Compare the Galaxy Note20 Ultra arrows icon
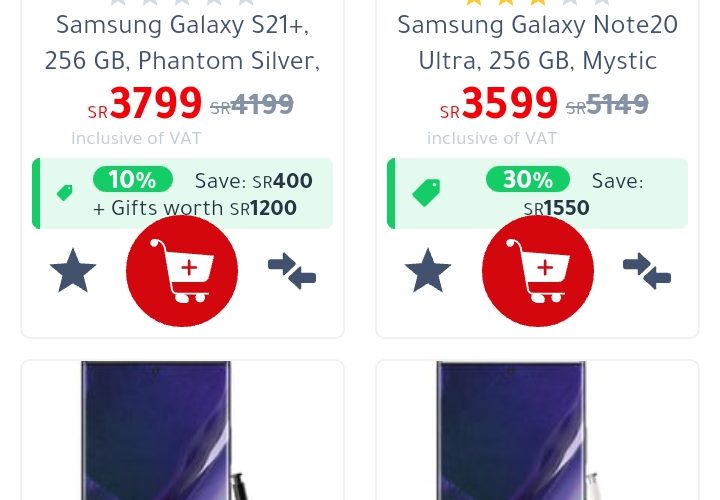Screen dimensions: 720x500 [647, 271]
